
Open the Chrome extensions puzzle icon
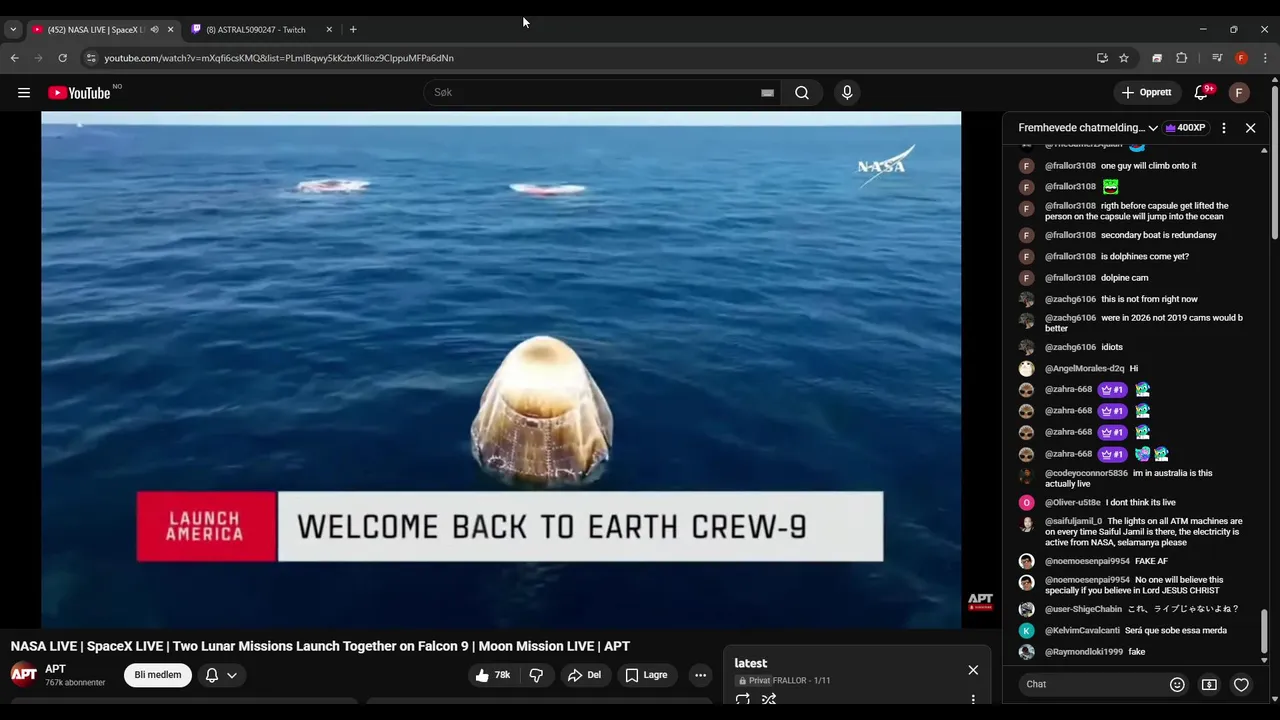pyautogui.click(x=1181, y=58)
